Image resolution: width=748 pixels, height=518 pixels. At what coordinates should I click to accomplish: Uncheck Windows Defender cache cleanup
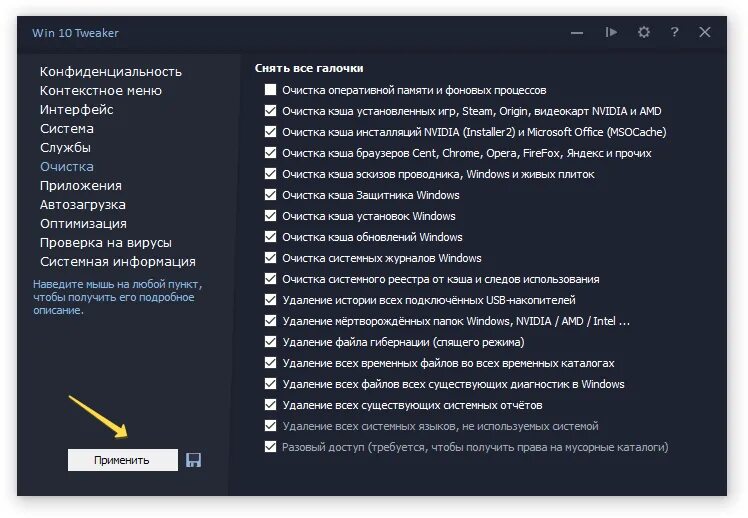click(270, 195)
